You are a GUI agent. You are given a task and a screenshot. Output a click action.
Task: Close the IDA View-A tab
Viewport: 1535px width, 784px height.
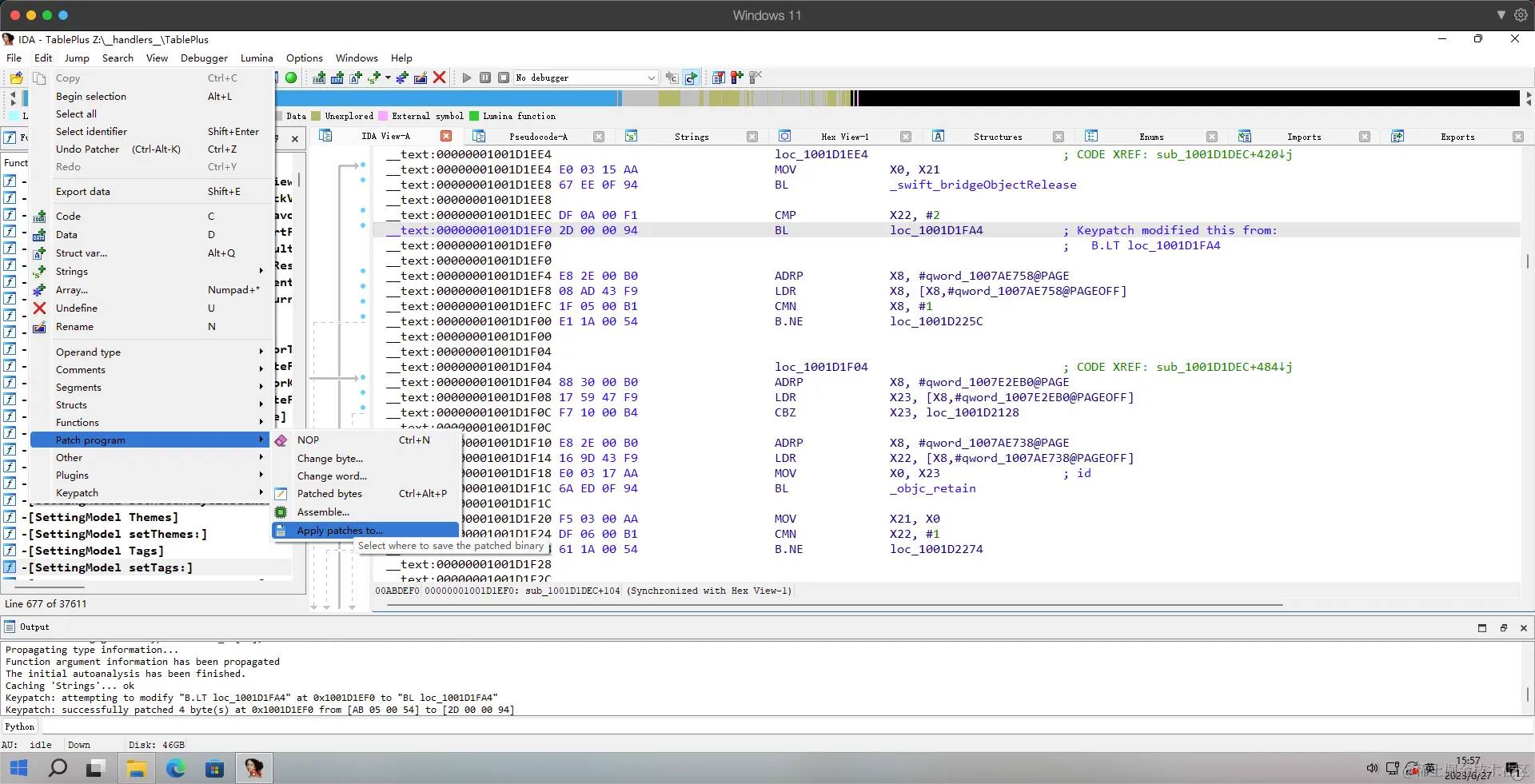pos(446,137)
